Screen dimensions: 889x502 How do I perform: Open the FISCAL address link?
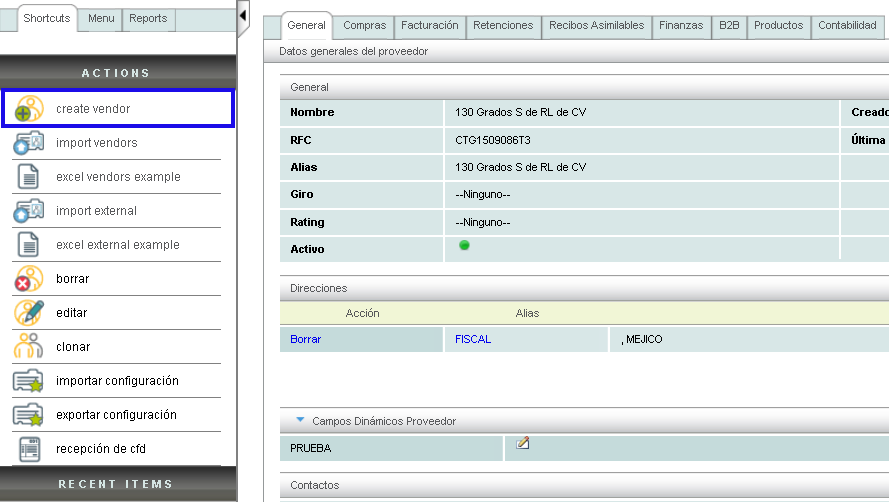473,340
